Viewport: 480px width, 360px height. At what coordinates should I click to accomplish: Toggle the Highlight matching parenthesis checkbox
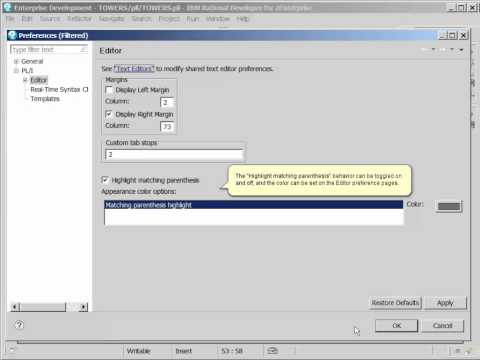105,180
